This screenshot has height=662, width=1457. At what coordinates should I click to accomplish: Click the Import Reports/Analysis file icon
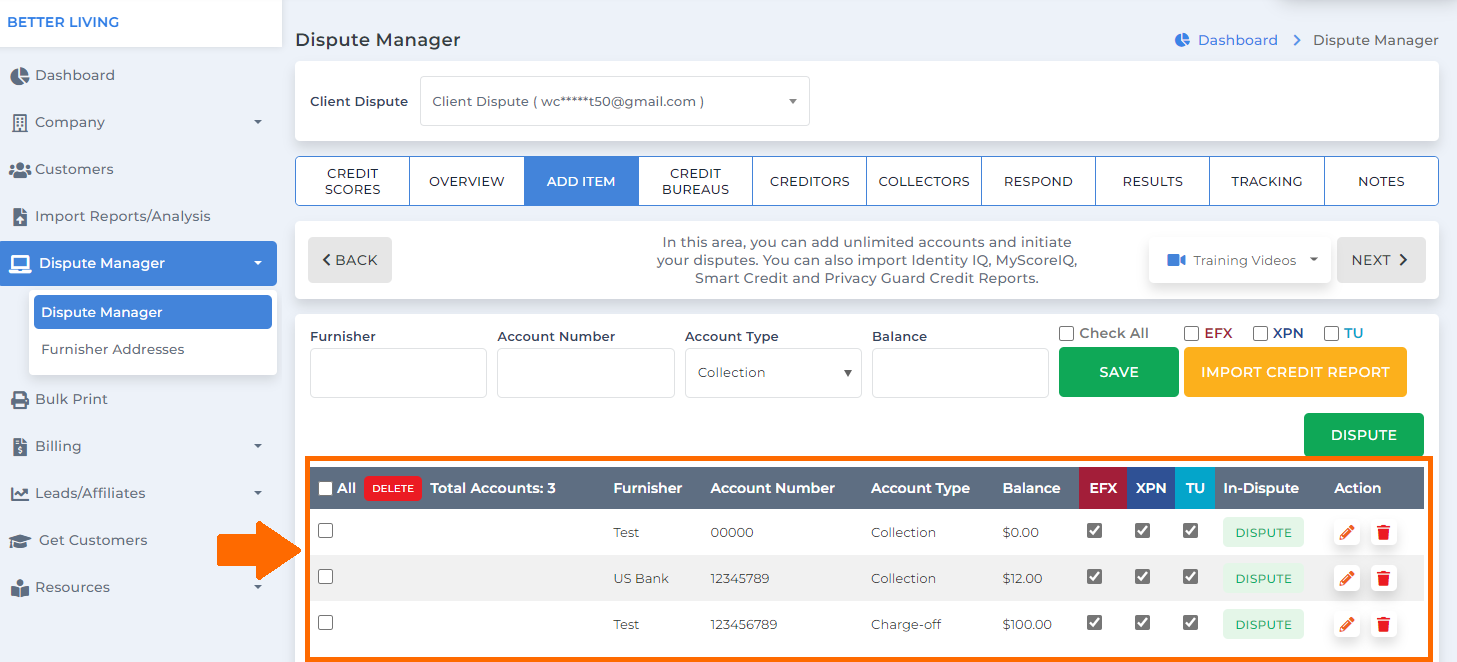point(19,217)
